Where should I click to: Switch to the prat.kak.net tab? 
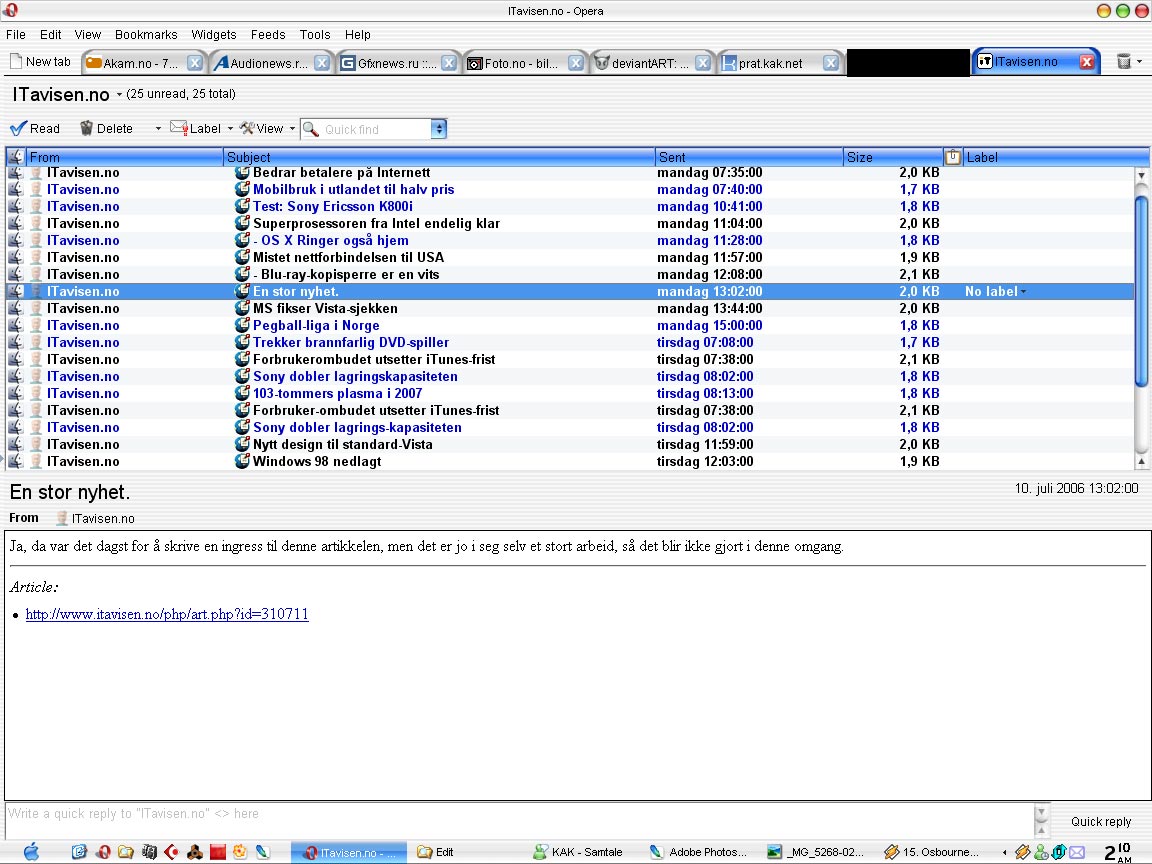(x=769, y=63)
